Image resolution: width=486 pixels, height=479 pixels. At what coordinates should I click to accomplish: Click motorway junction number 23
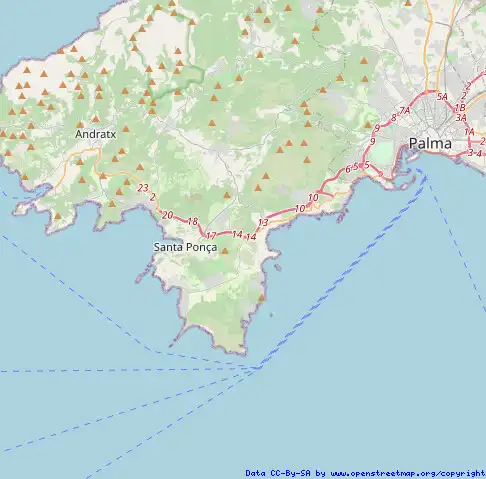click(143, 188)
